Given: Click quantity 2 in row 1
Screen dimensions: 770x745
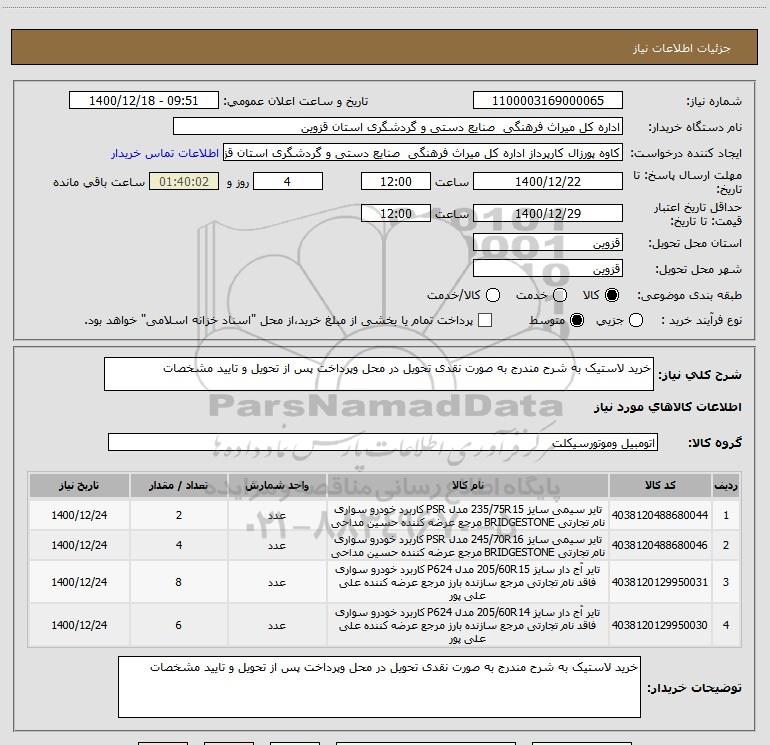Looking at the screenshot, I should point(179,515).
